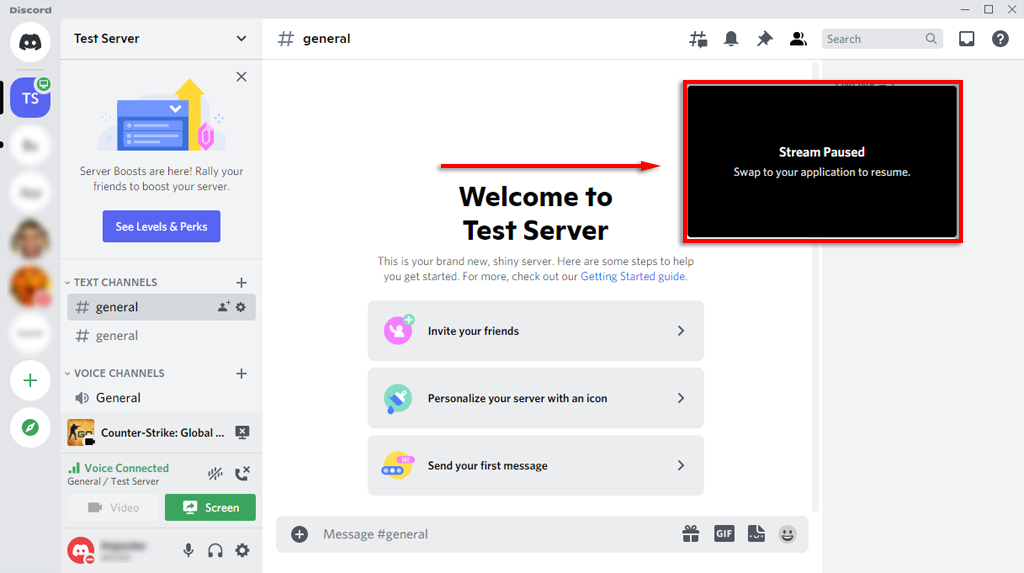Deafen with the headphones icon
Image resolution: width=1024 pixels, height=573 pixels.
tap(215, 550)
